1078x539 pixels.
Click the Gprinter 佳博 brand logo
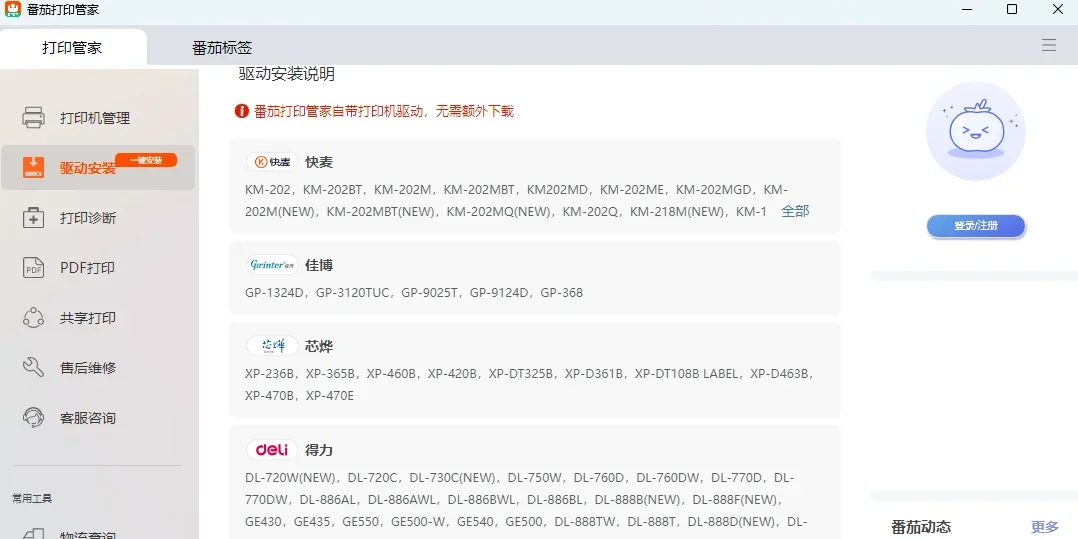point(272,265)
